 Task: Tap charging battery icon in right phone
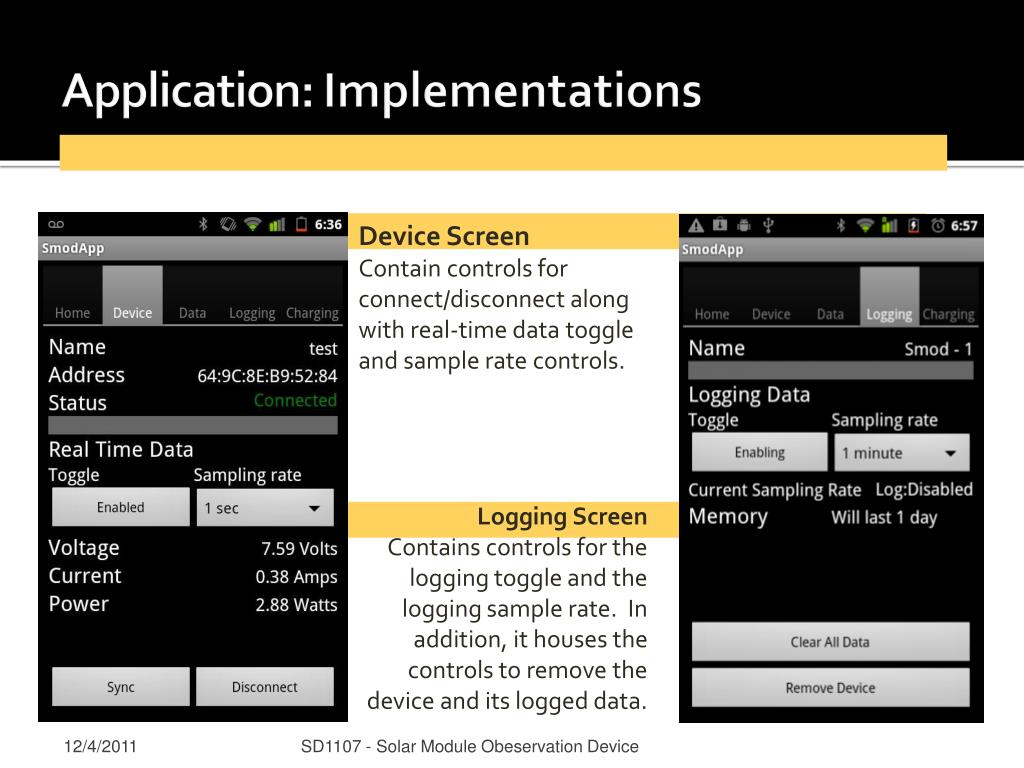[x=914, y=226]
